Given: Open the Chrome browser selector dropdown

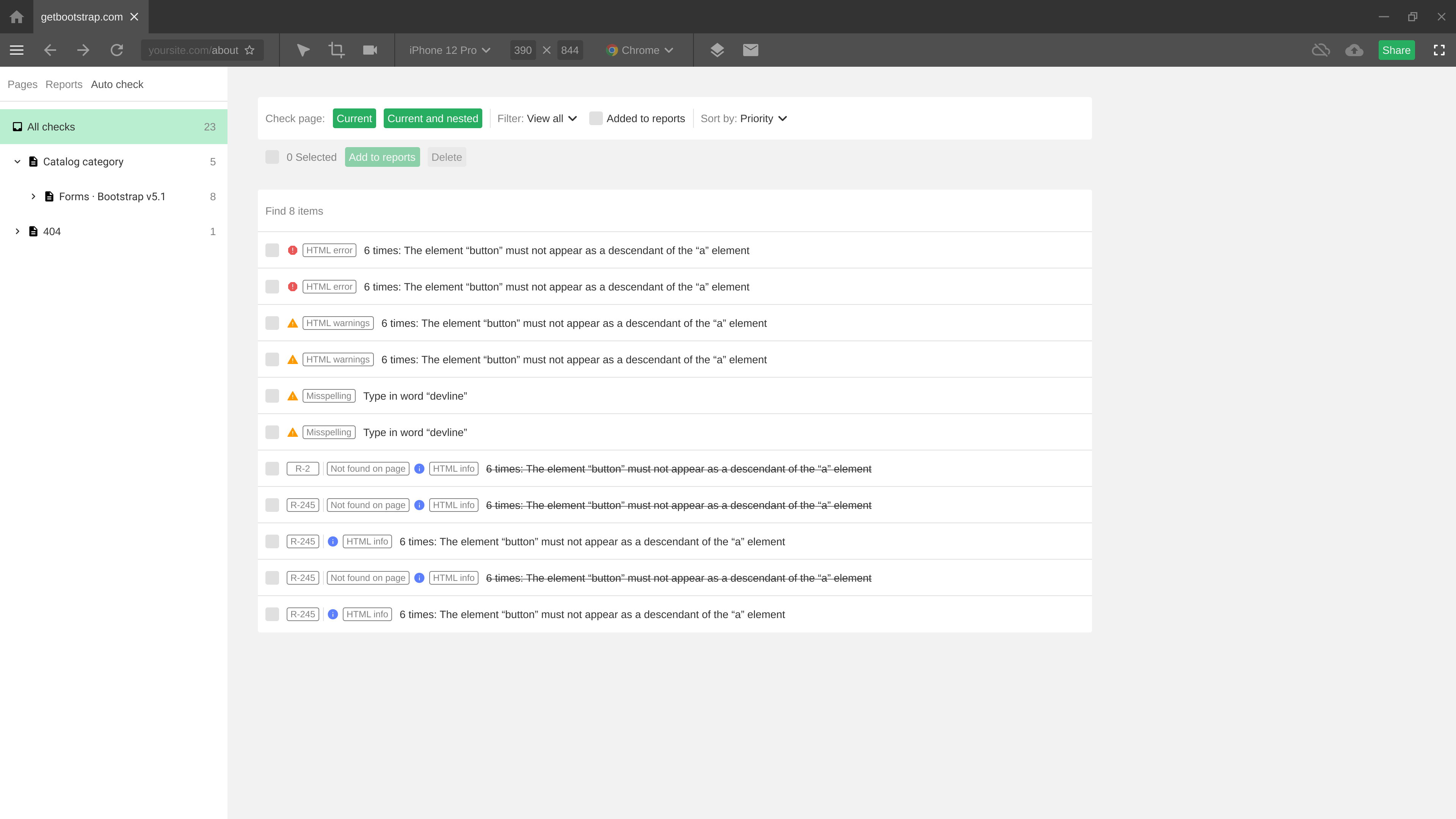Looking at the screenshot, I should tap(640, 50).
